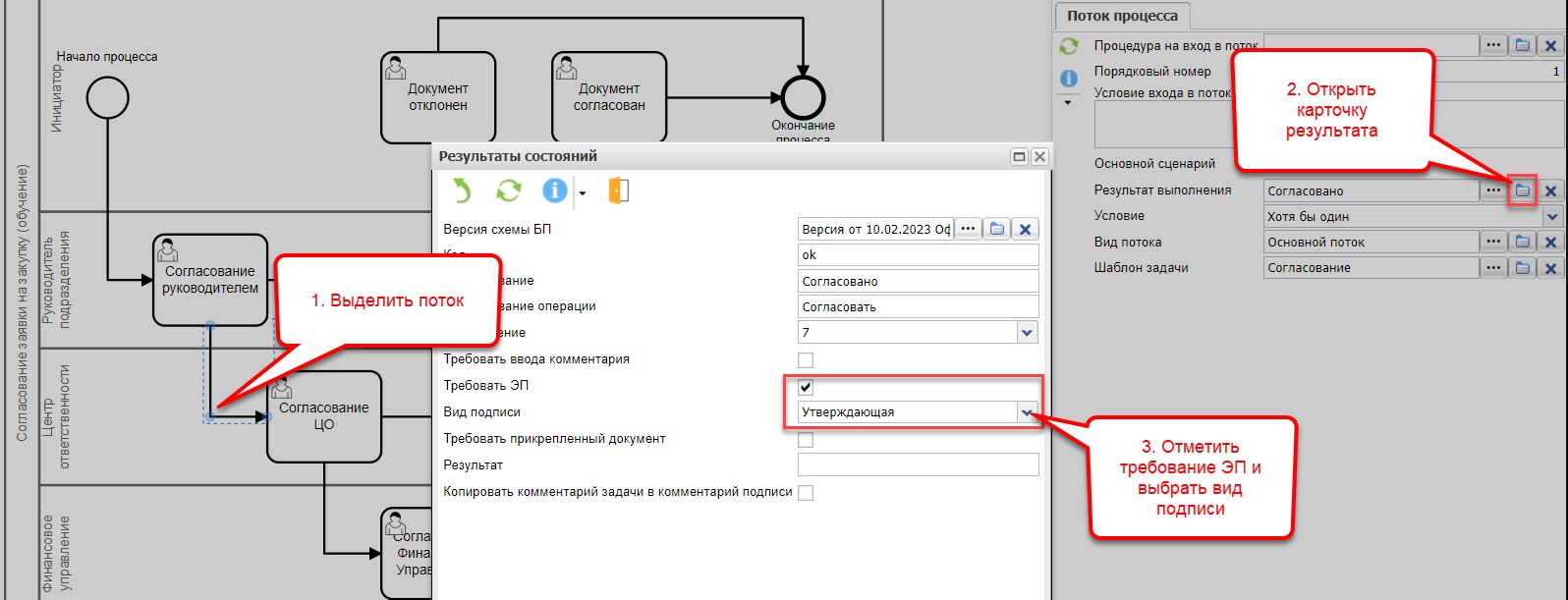Clear the Шаблон задачи field

point(1550,268)
